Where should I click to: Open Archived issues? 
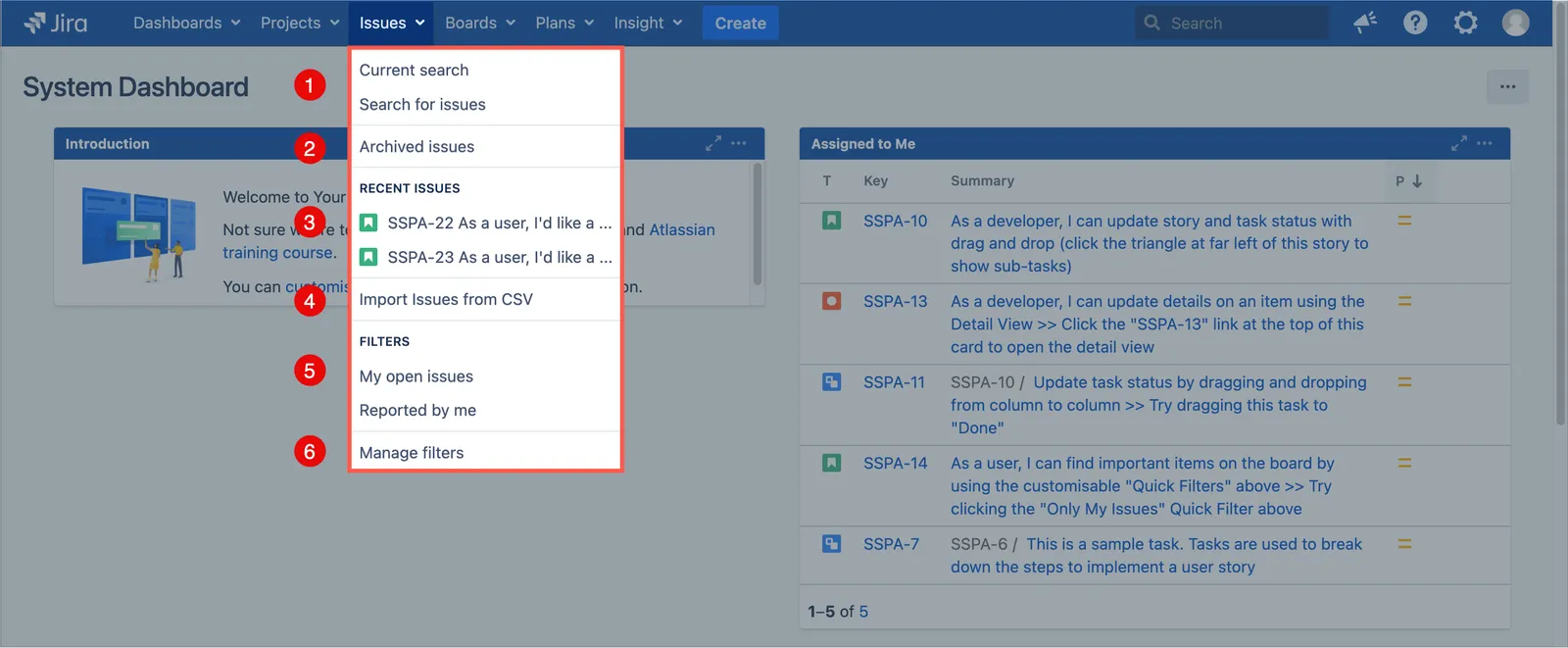(x=486, y=147)
